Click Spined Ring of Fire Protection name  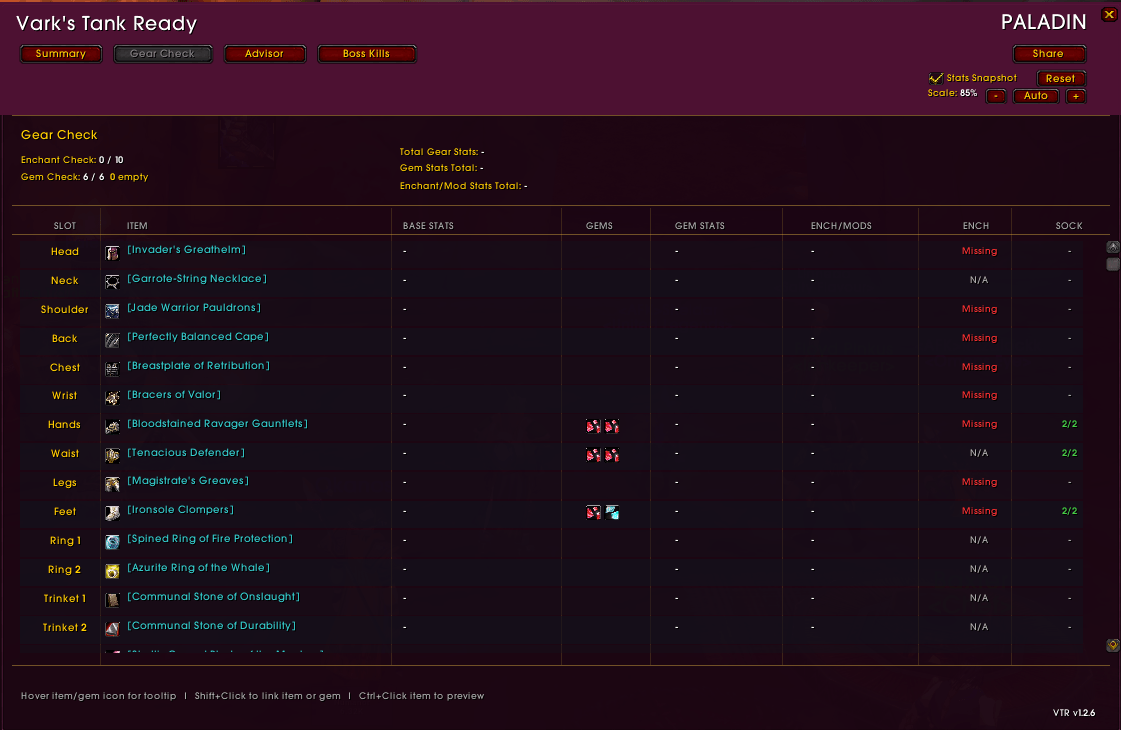(209, 538)
